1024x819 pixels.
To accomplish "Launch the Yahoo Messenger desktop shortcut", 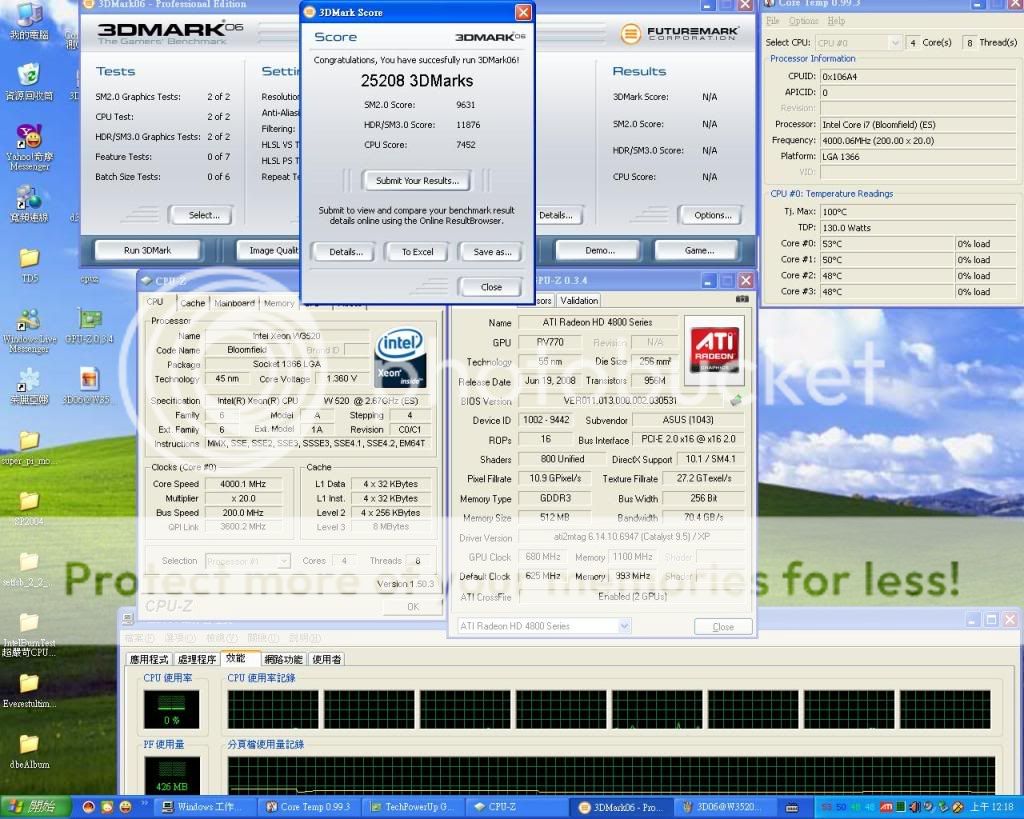I will click(x=29, y=138).
